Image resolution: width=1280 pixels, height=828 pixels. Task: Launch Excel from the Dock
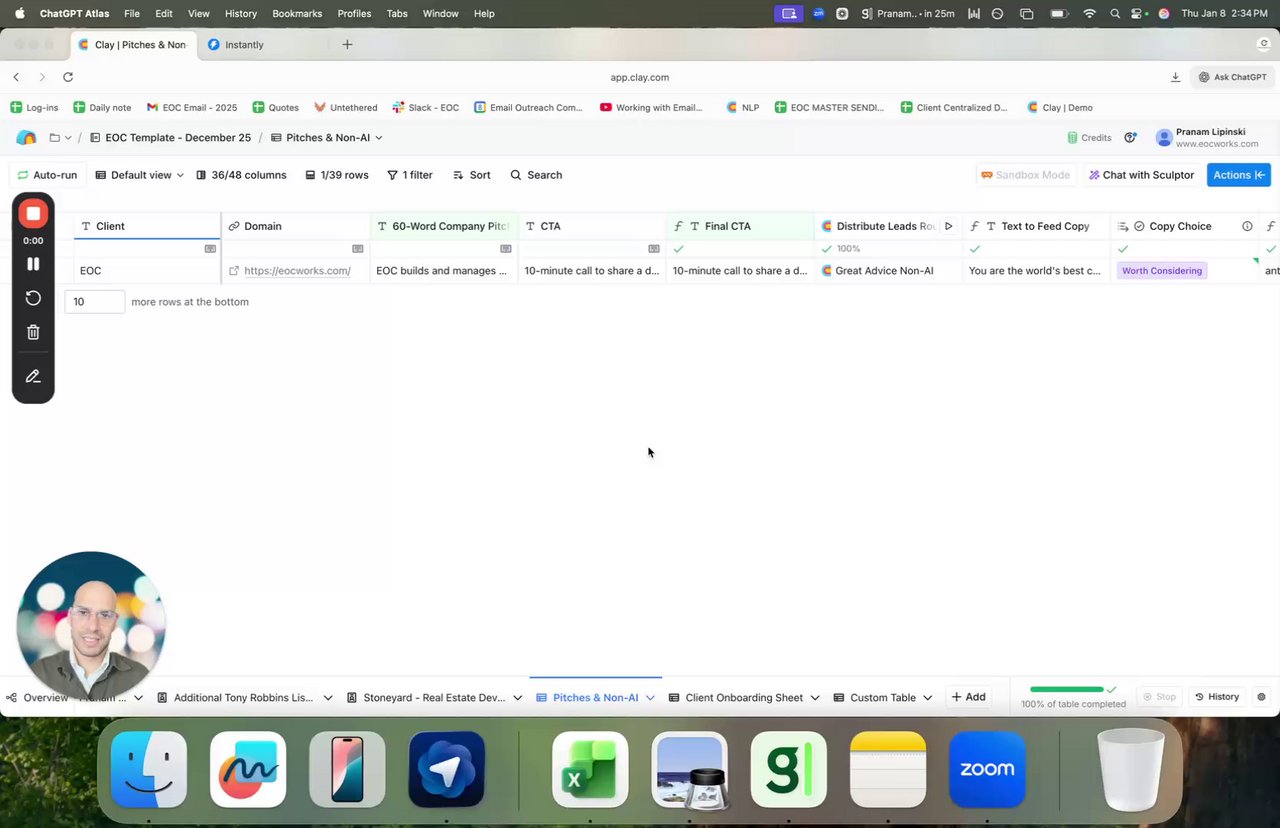(590, 768)
